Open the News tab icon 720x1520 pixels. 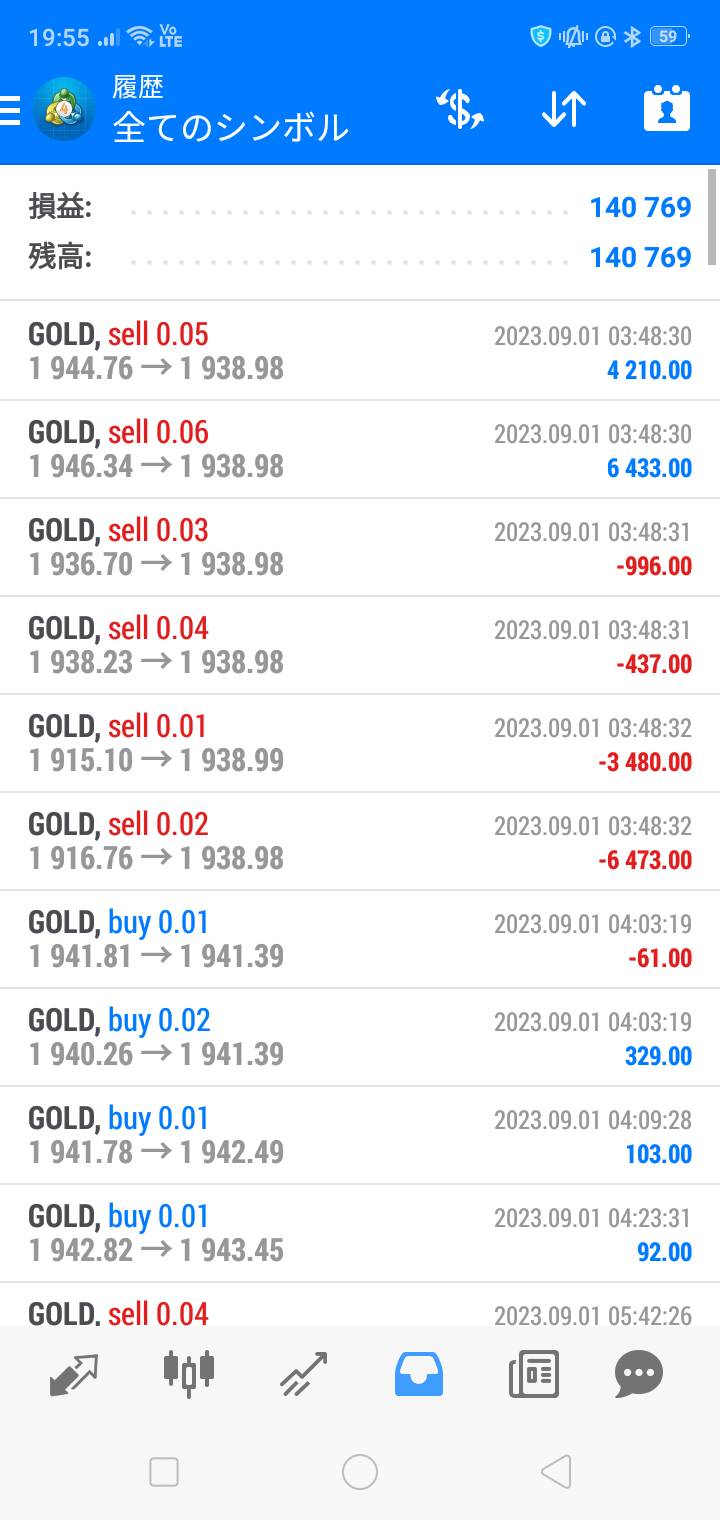tap(533, 1374)
